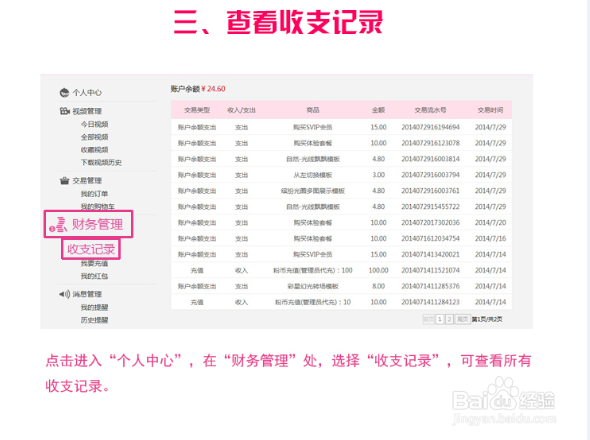
Task: Click the 交易流水号 column header
Action: pos(430,110)
